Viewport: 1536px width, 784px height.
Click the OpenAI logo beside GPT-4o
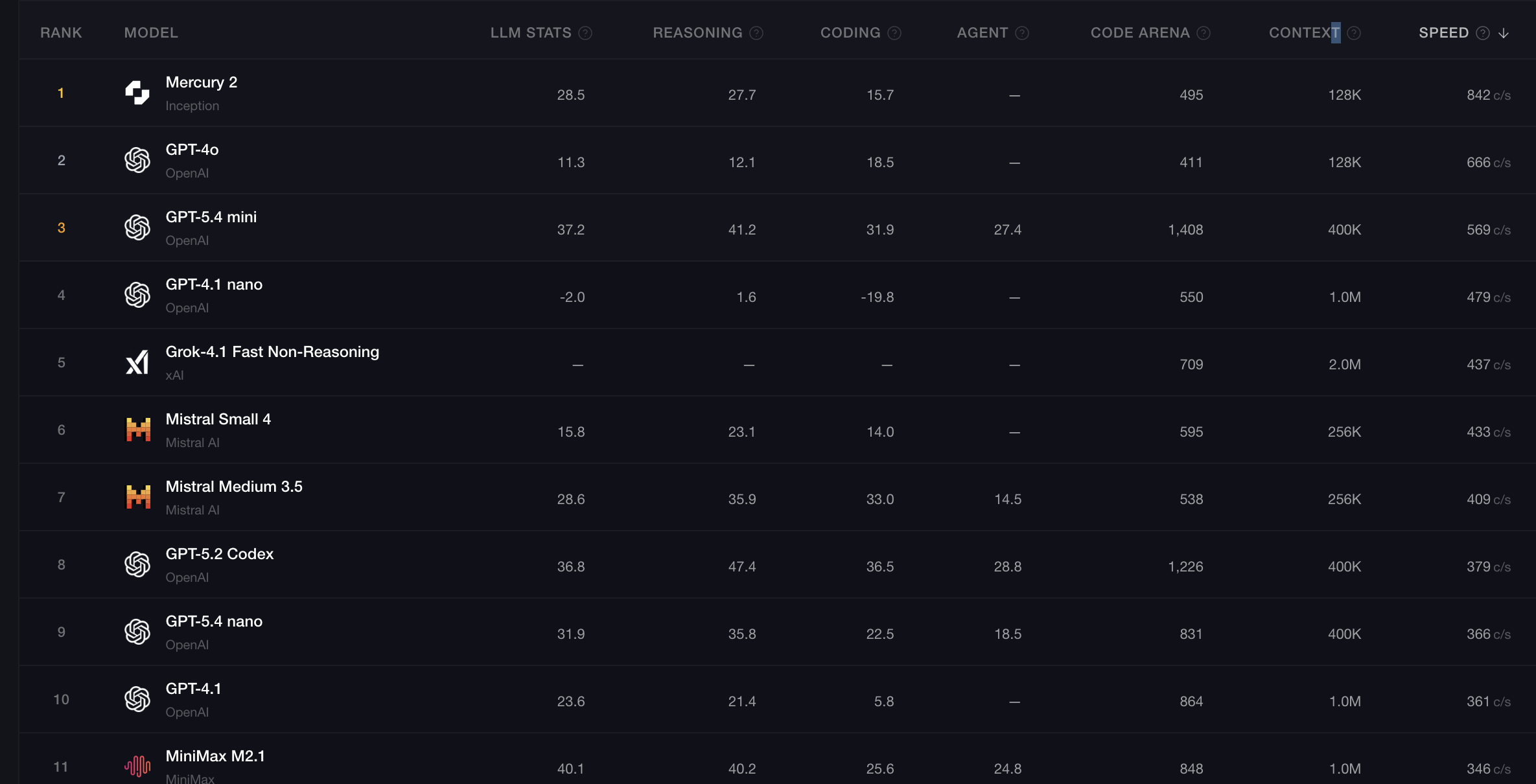coord(137,160)
